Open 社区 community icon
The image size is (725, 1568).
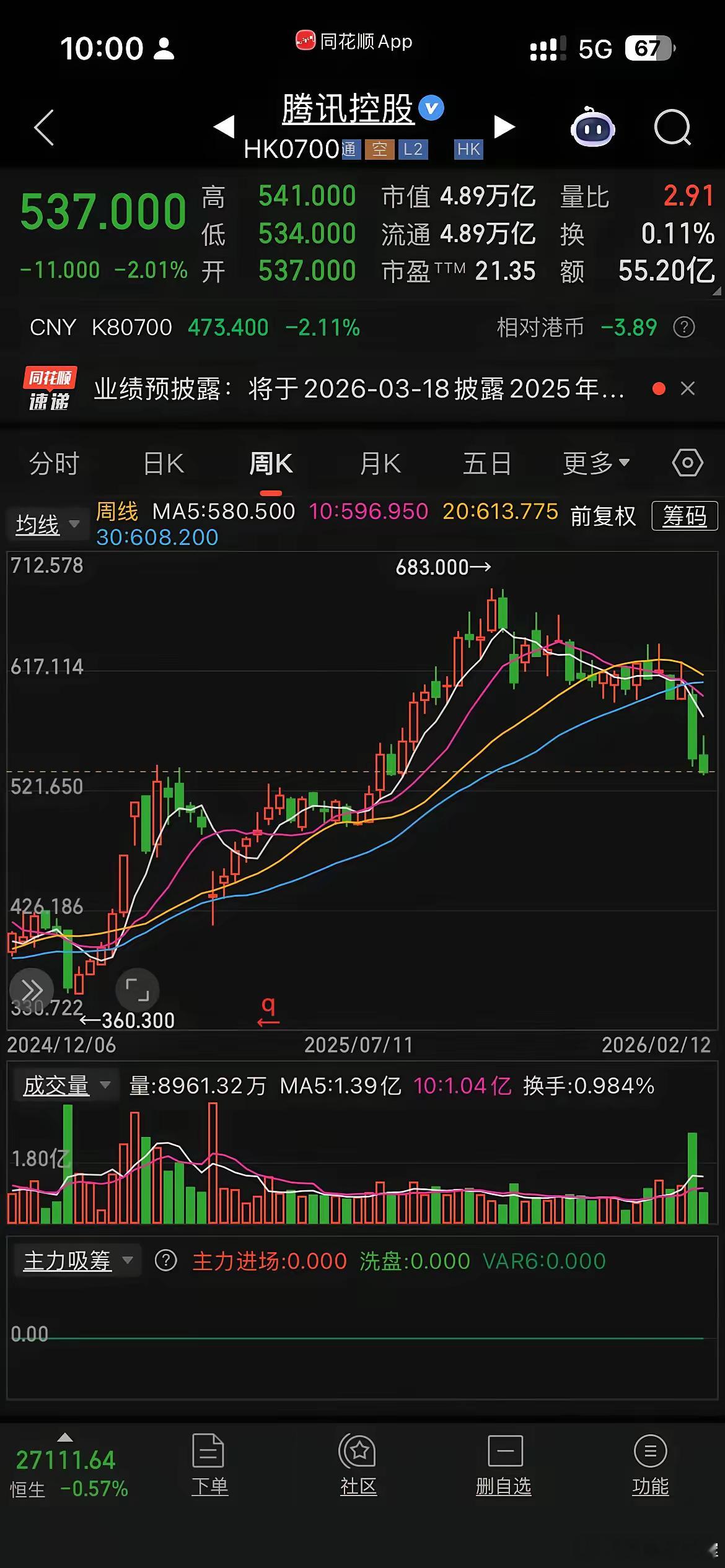pyautogui.click(x=358, y=1464)
